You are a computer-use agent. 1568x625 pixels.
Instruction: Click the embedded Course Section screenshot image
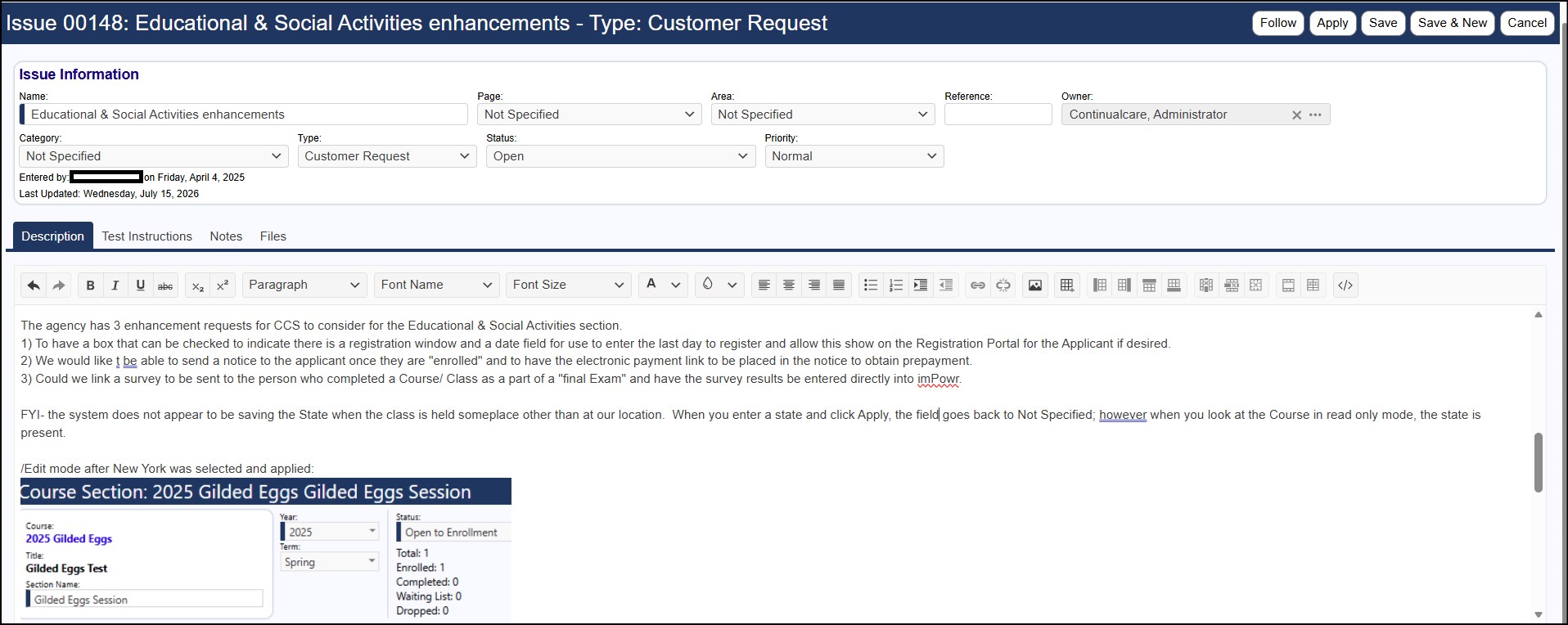266,549
